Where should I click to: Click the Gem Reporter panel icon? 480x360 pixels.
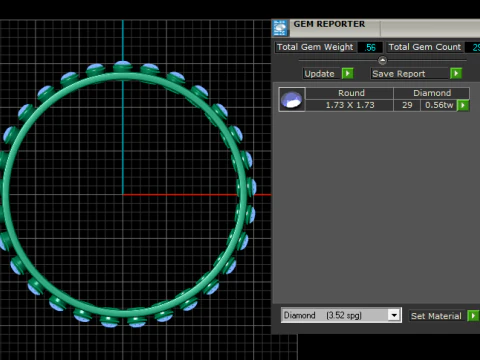280,28
